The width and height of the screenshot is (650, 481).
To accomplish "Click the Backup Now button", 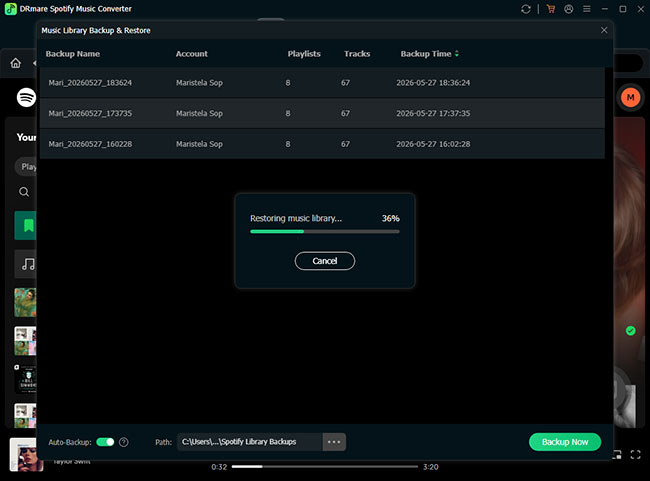I will (565, 442).
